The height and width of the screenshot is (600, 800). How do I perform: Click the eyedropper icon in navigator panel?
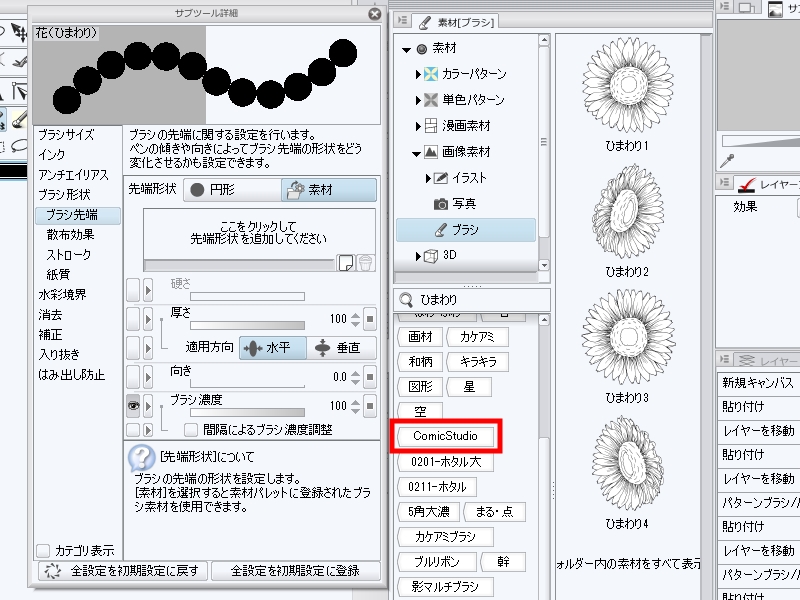click(727, 161)
